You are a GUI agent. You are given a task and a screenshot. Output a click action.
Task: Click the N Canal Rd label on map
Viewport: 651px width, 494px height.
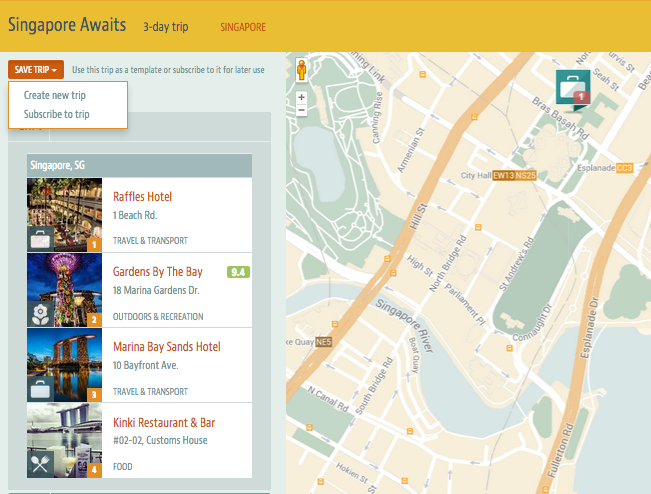click(328, 399)
